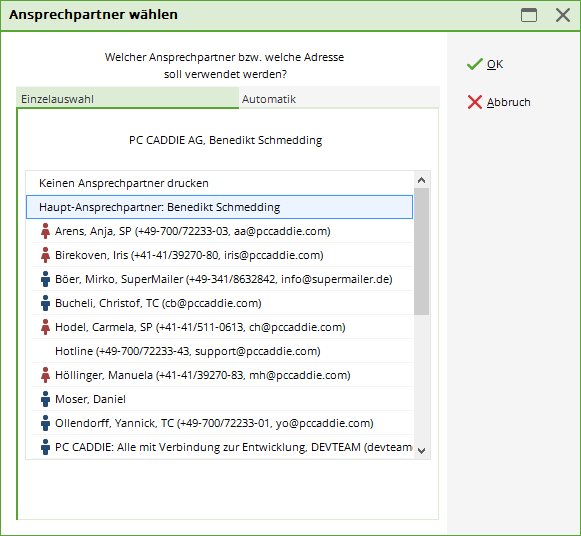Maximize the Ansprechpartner wählen dialog
Screen dimensions: 581x536
point(529,15)
